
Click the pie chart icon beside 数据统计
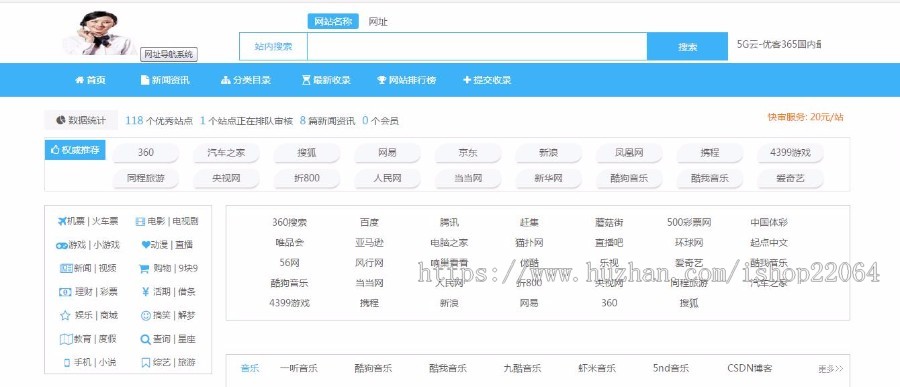(x=61, y=120)
